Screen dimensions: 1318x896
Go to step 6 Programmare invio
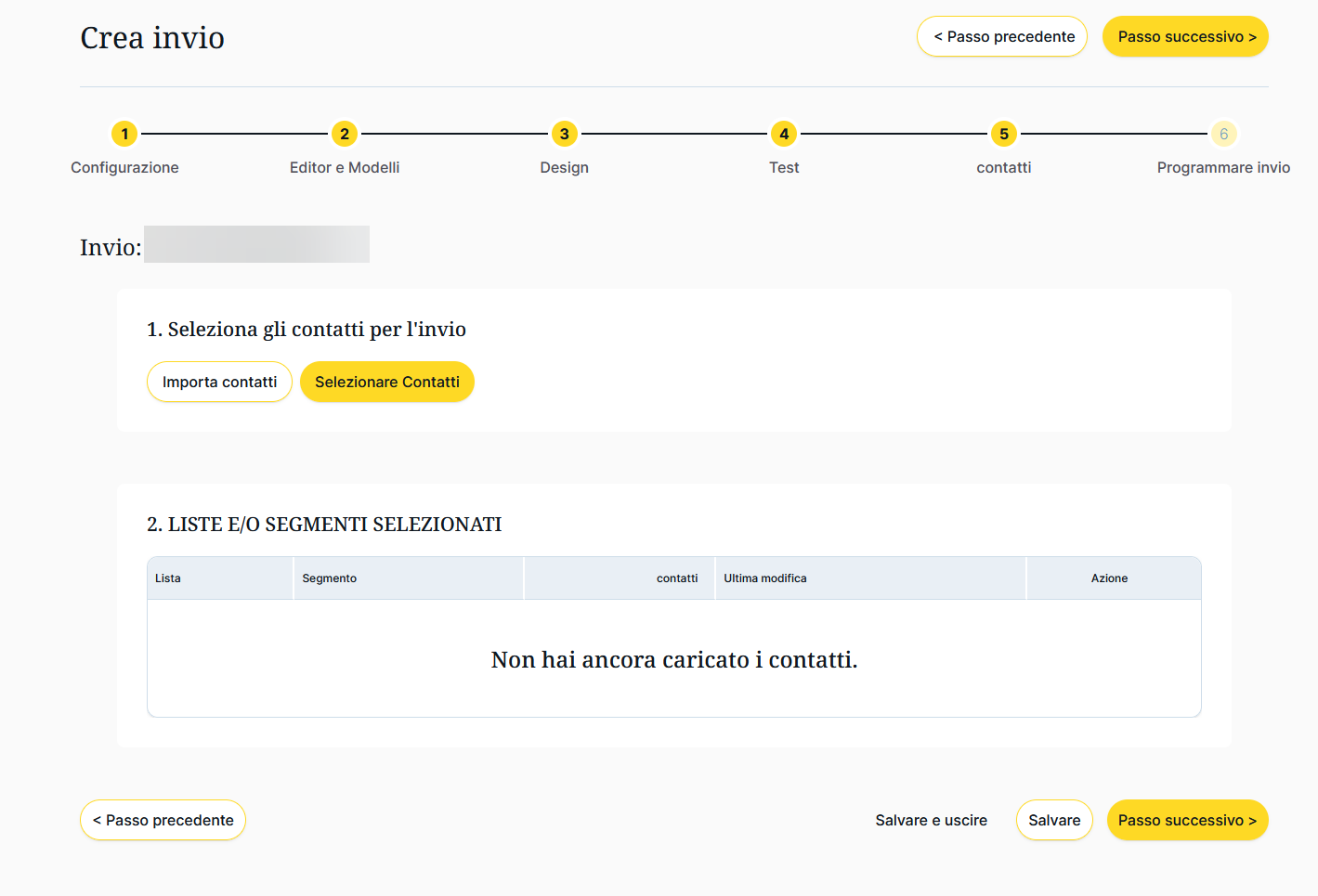(x=1223, y=134)
